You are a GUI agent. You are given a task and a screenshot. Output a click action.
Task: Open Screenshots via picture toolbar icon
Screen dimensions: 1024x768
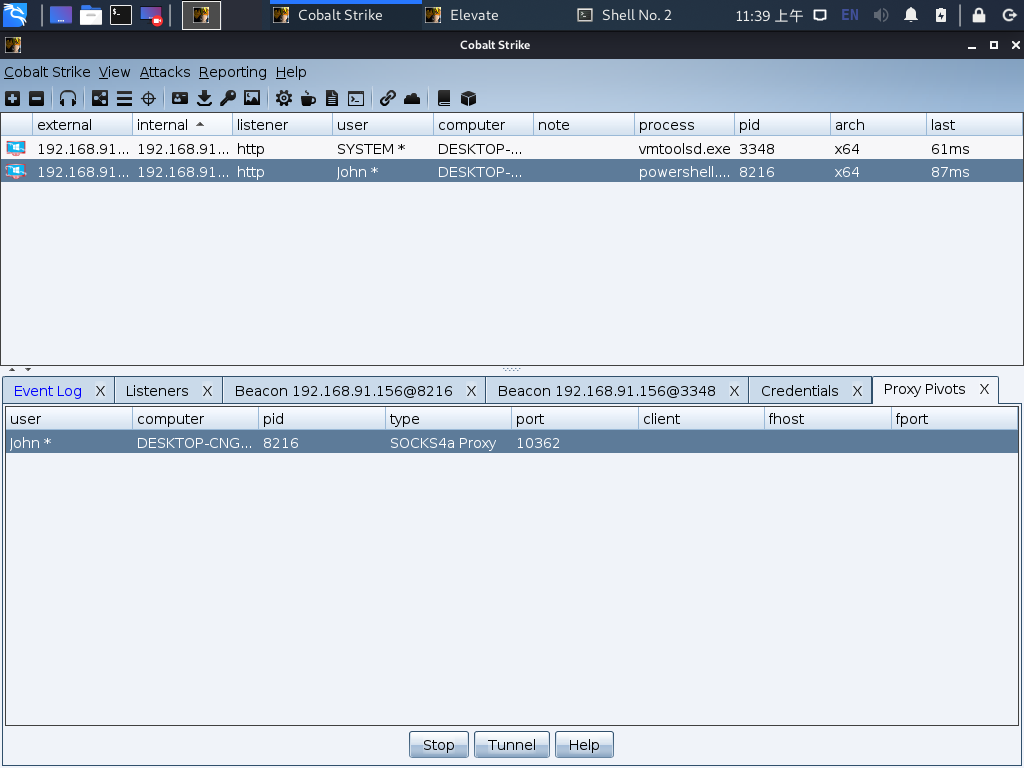coord(252,98)
